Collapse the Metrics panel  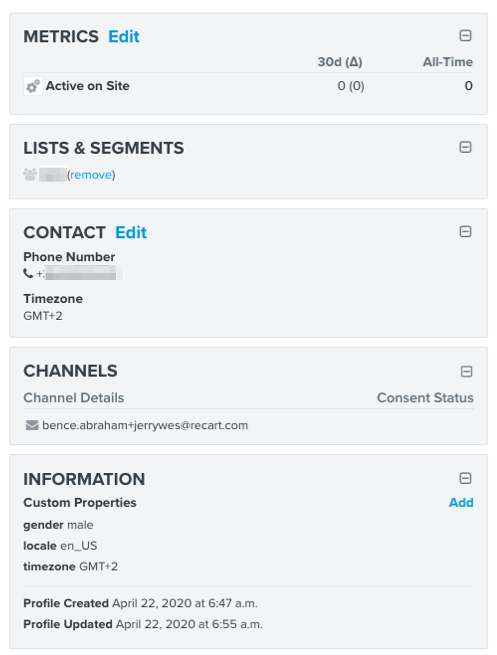465,36
